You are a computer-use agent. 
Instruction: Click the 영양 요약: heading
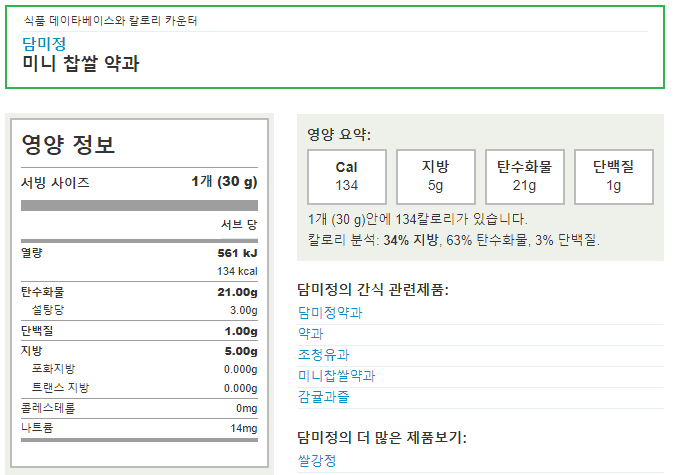click(339, 134)
